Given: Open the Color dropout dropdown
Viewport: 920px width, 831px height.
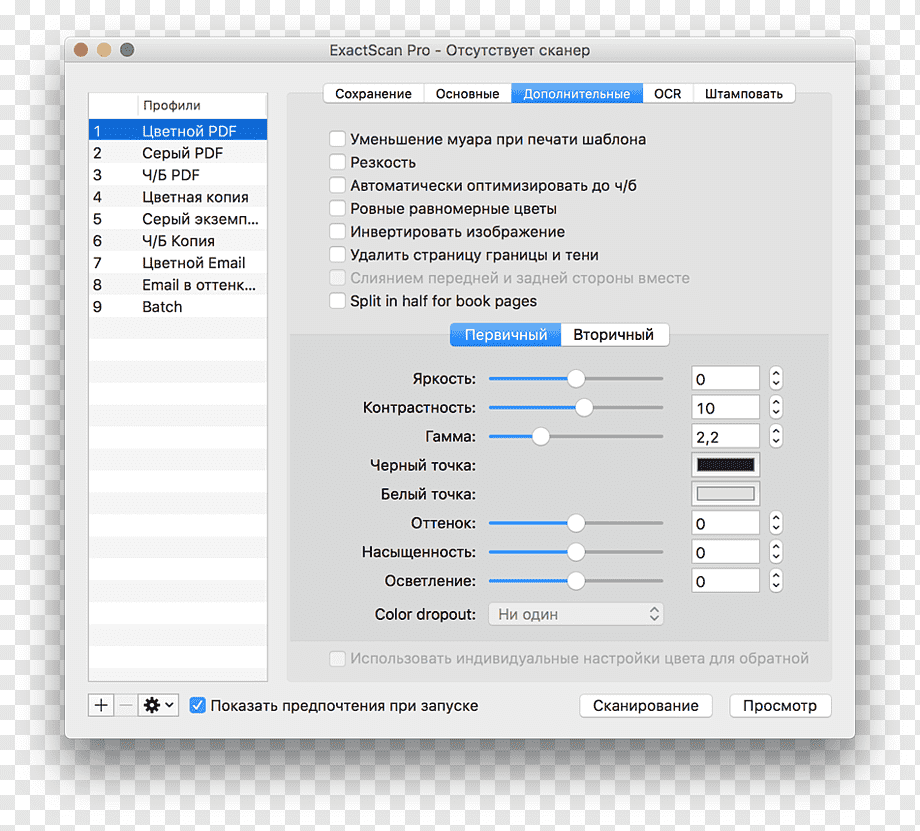Looking at the screenshot, I should (576, 614).
